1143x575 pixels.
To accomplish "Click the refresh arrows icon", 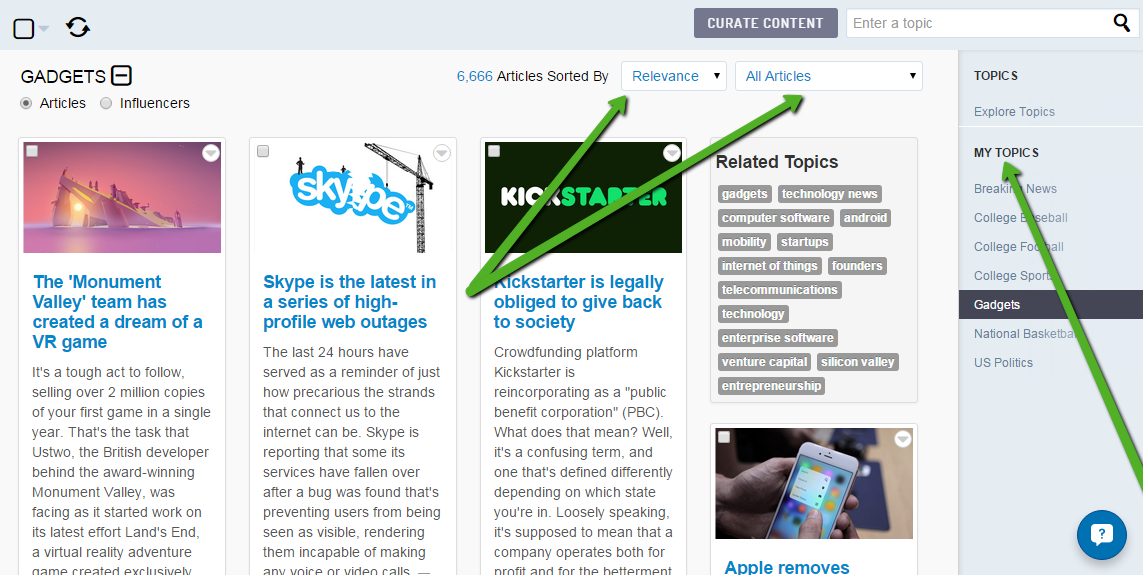I will pyautogui.click(x=78, y=28).
